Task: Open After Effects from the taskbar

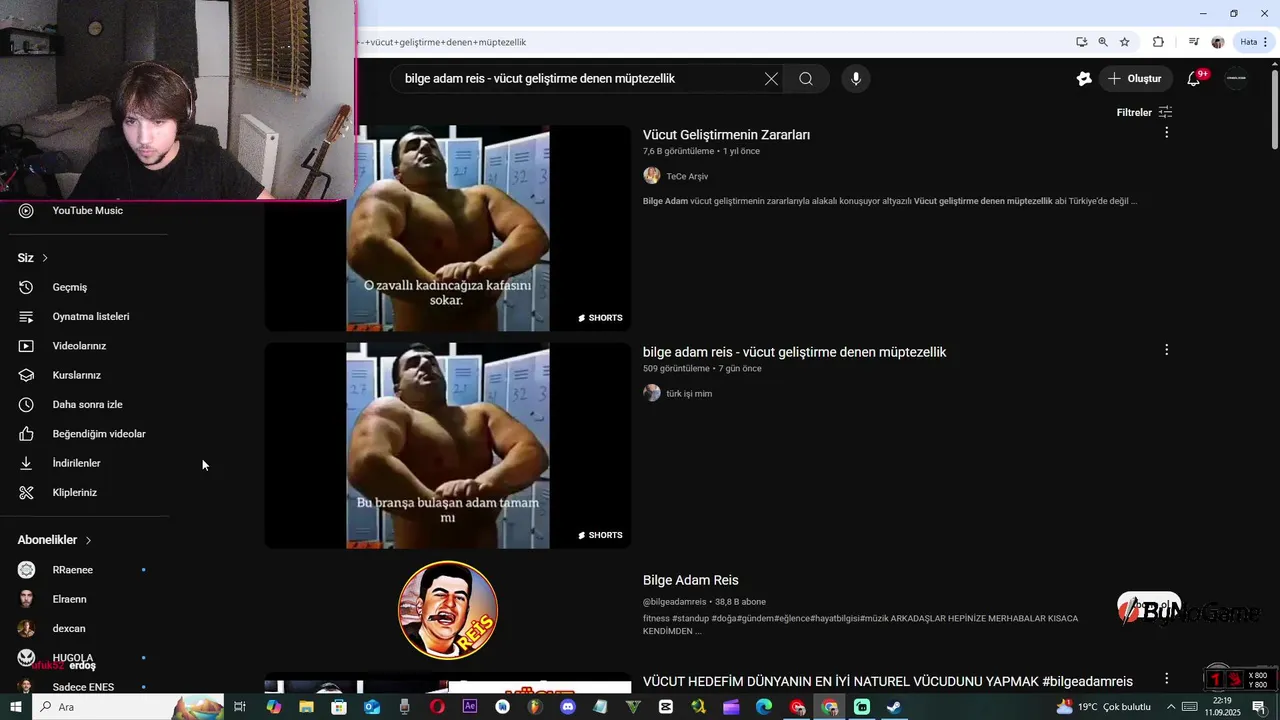Action: pos(470,707)
